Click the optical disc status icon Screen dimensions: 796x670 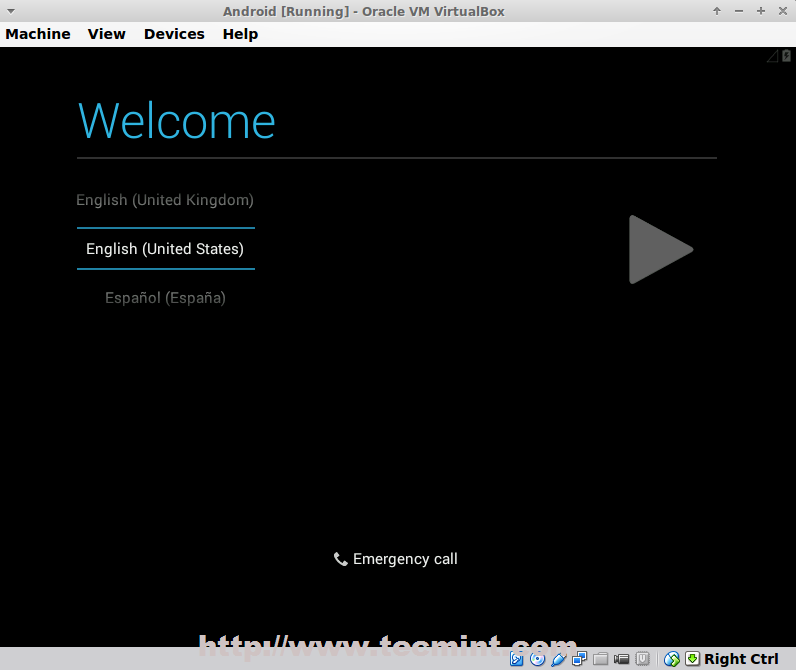click(538, 659)
